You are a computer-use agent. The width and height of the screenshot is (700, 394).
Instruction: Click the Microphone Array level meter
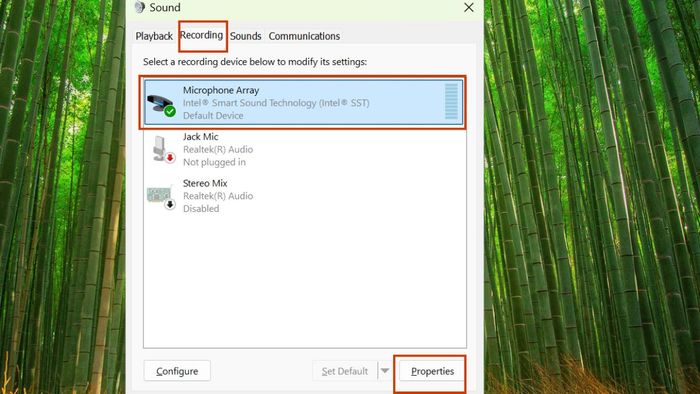[451, 102]
